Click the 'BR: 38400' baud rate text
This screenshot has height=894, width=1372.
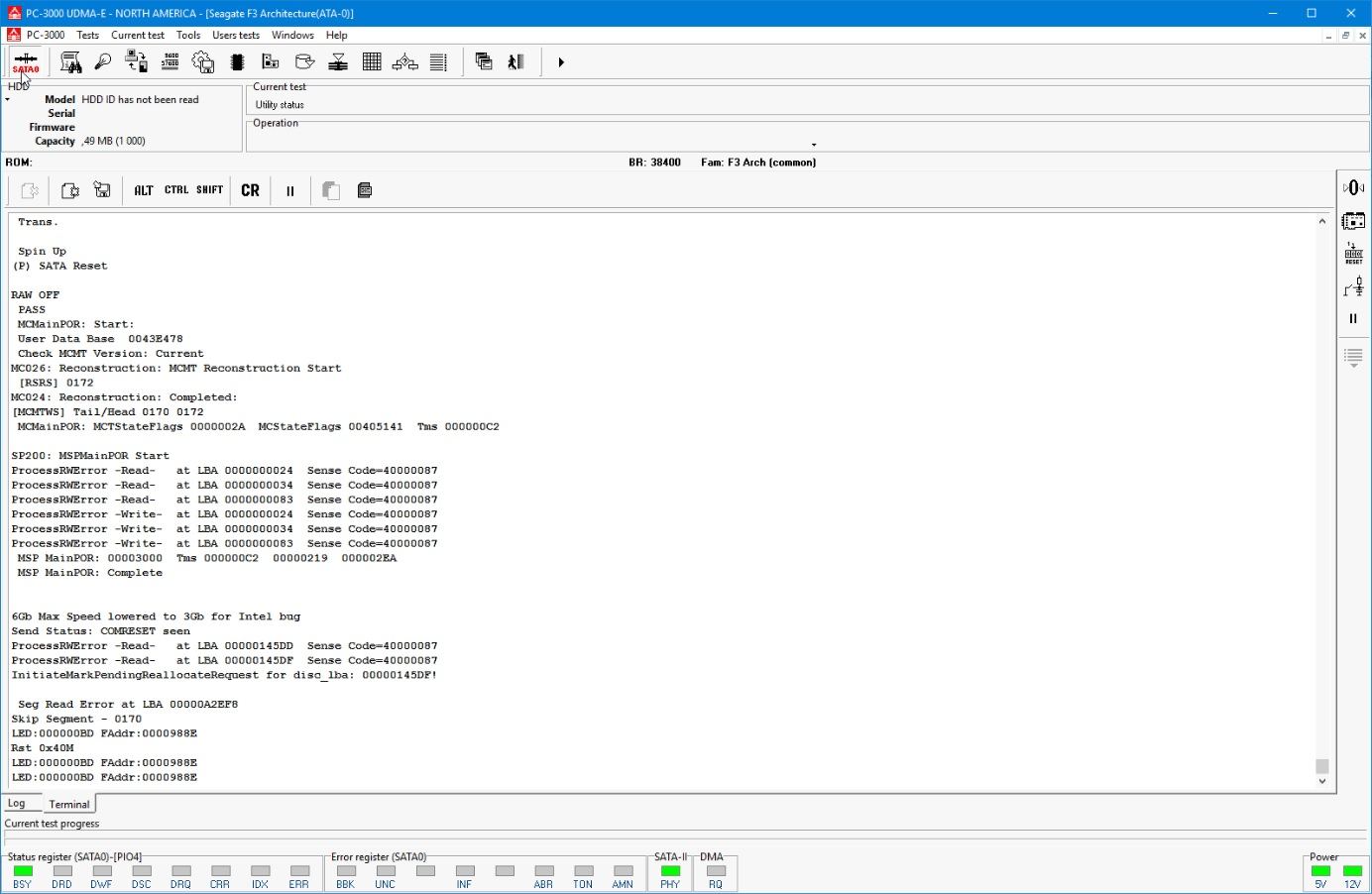click(x=654, y=163)
